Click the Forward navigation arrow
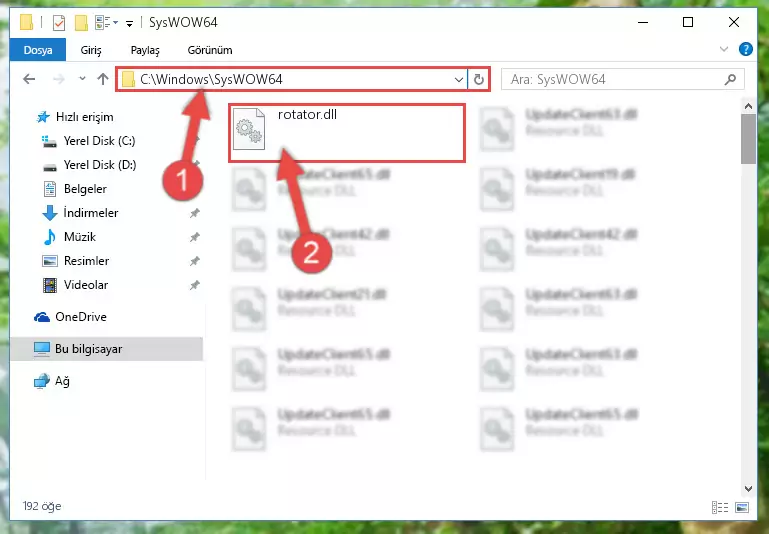Screen dimensions: 769x534 pos(58,79)
